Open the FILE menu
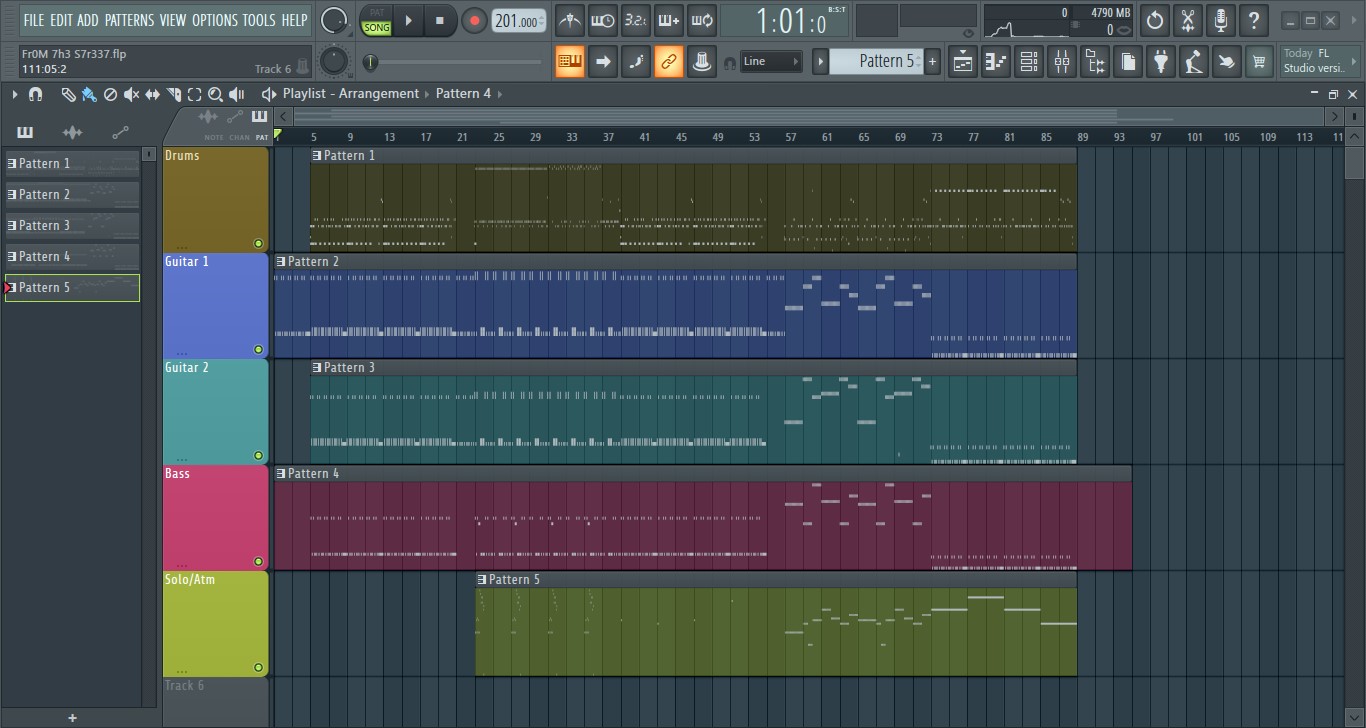This screenshot has width=1366, height=728. tap(34, 20)
